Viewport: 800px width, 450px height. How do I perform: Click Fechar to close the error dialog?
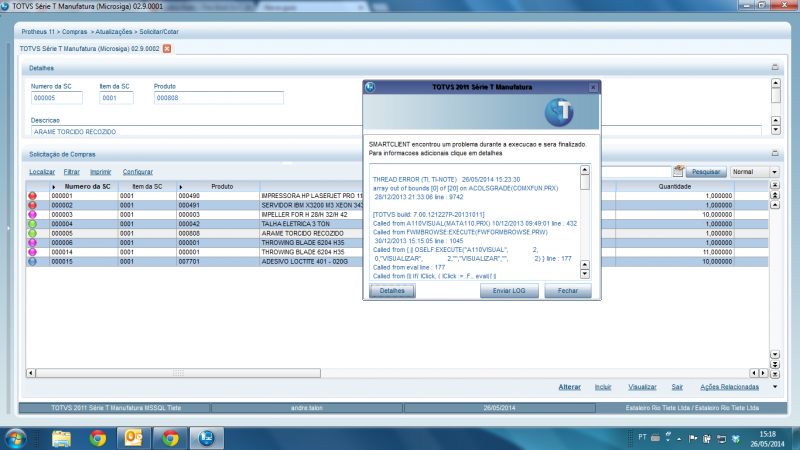tap(567, 291)
